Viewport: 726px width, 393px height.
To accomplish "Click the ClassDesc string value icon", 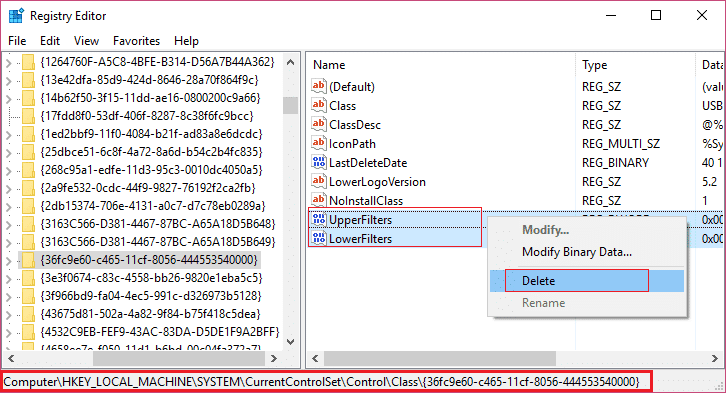I will [319, 125].
